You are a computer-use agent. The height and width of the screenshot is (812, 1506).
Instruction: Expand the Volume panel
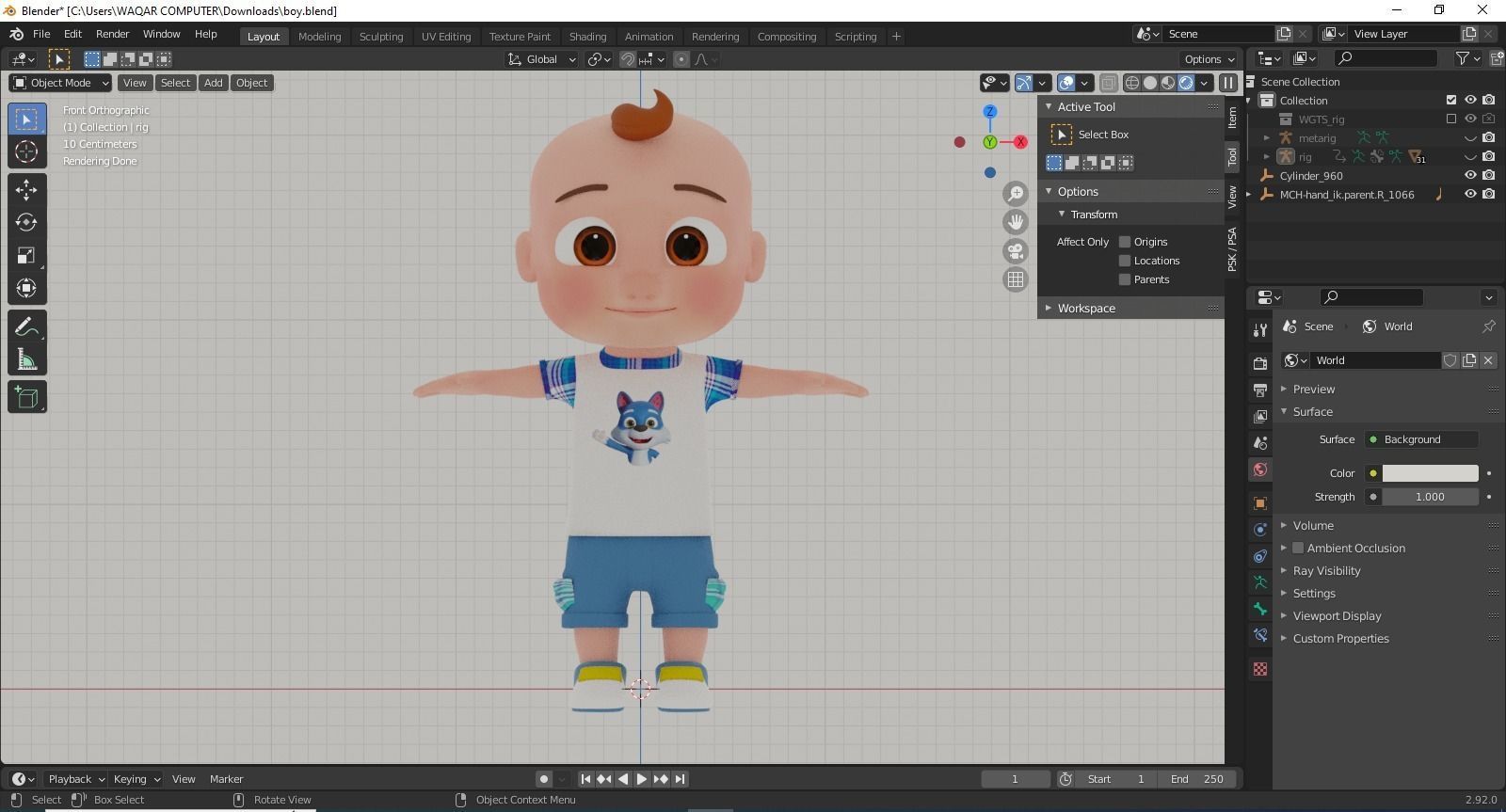pos(1312,525)
